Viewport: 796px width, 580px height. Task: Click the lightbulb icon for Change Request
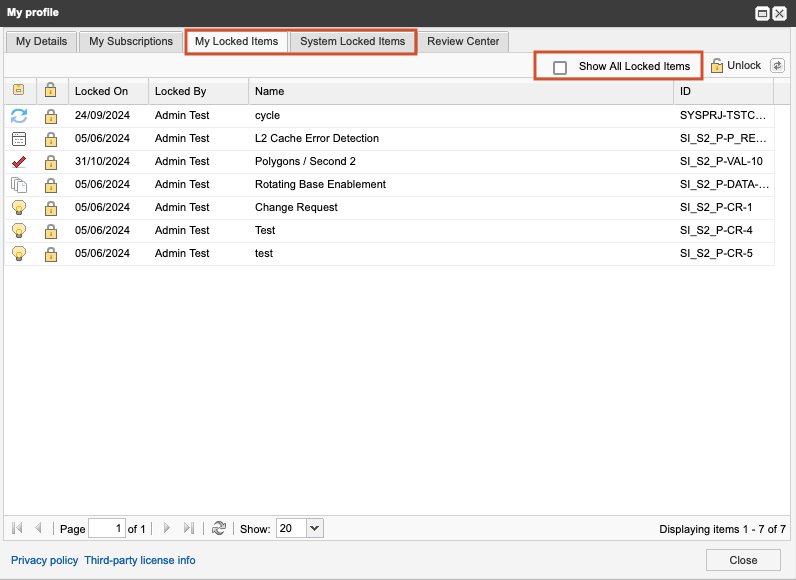click(19, 208)
